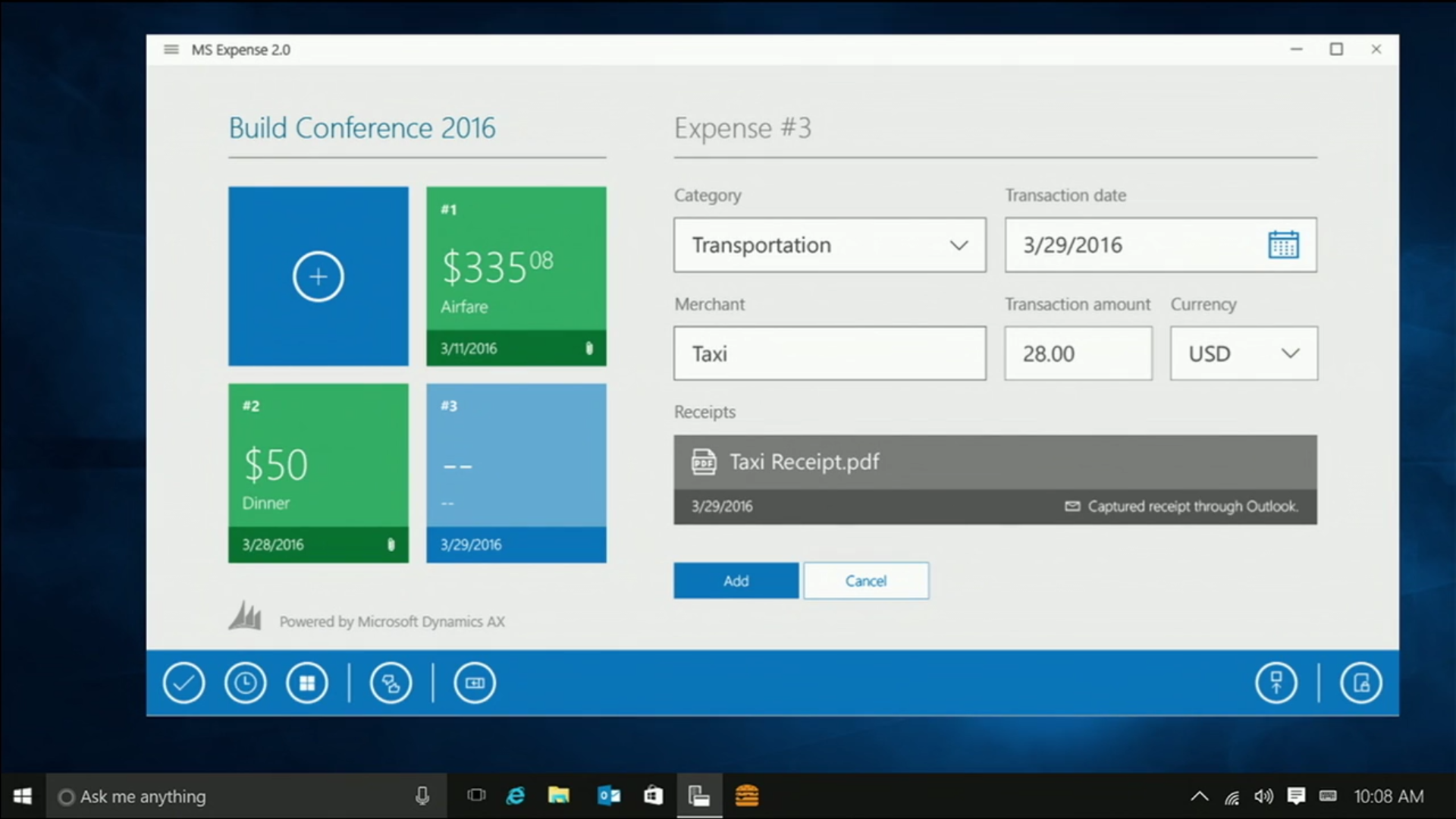Open Outlook from the taskbar
This screenshot has width=1456, height=819.
(609, 796)
